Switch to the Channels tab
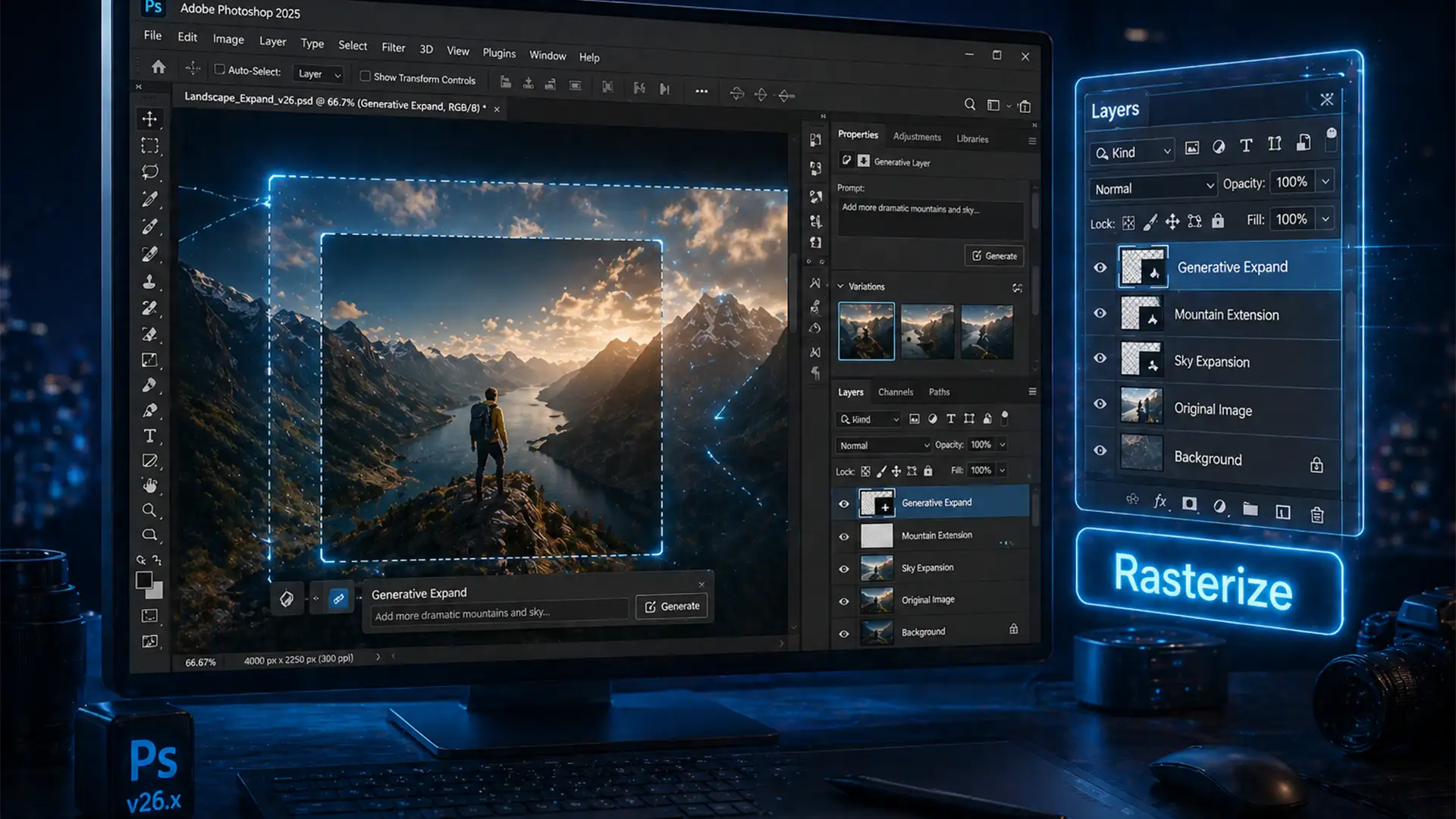Viewport: 1456px width, 819px height. (896, 392)
